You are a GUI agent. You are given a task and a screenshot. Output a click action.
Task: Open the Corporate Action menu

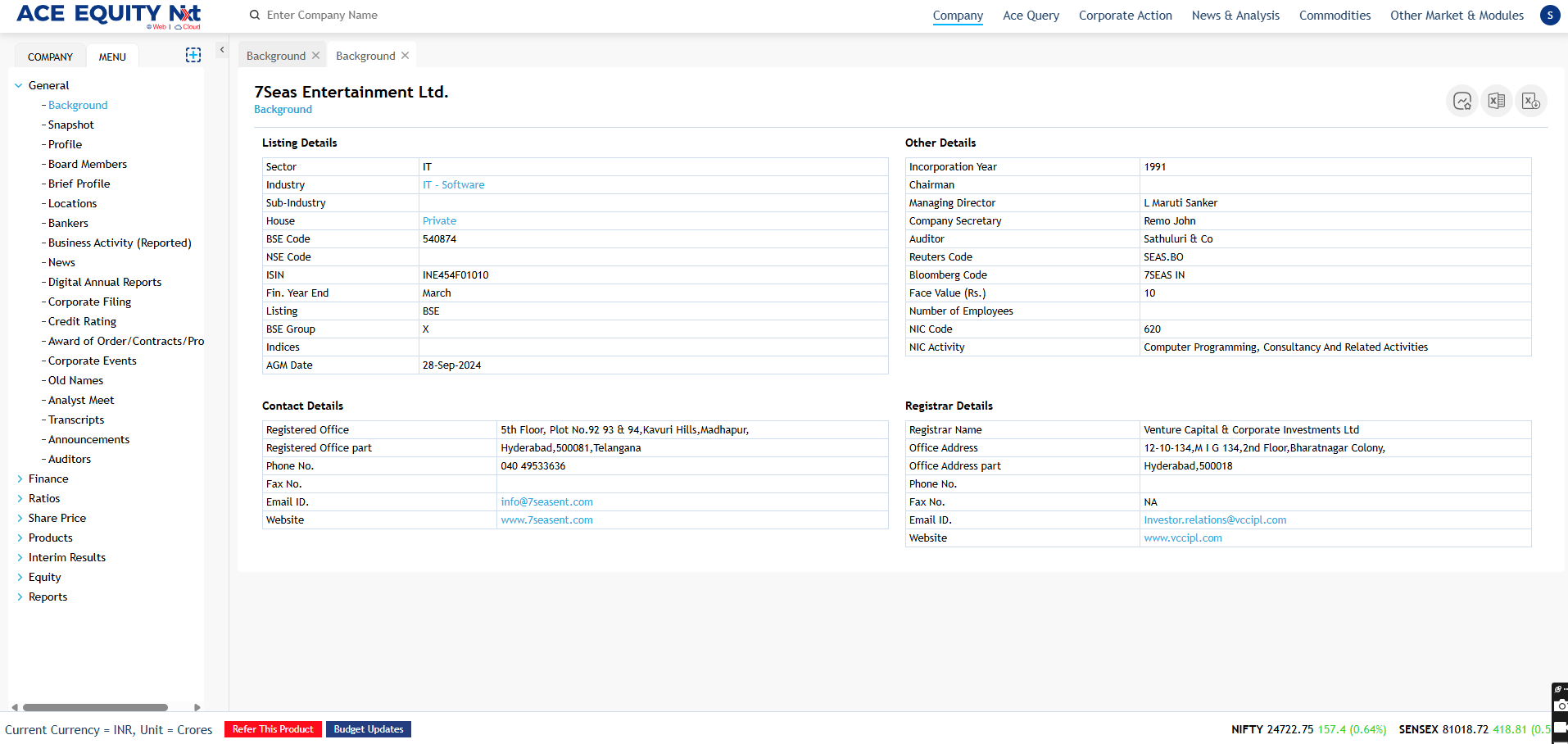point(1125,16)
